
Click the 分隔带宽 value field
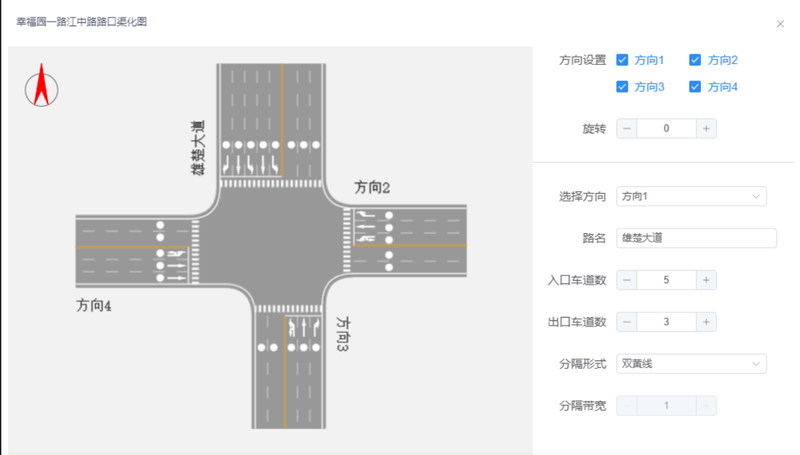point(666,406)
